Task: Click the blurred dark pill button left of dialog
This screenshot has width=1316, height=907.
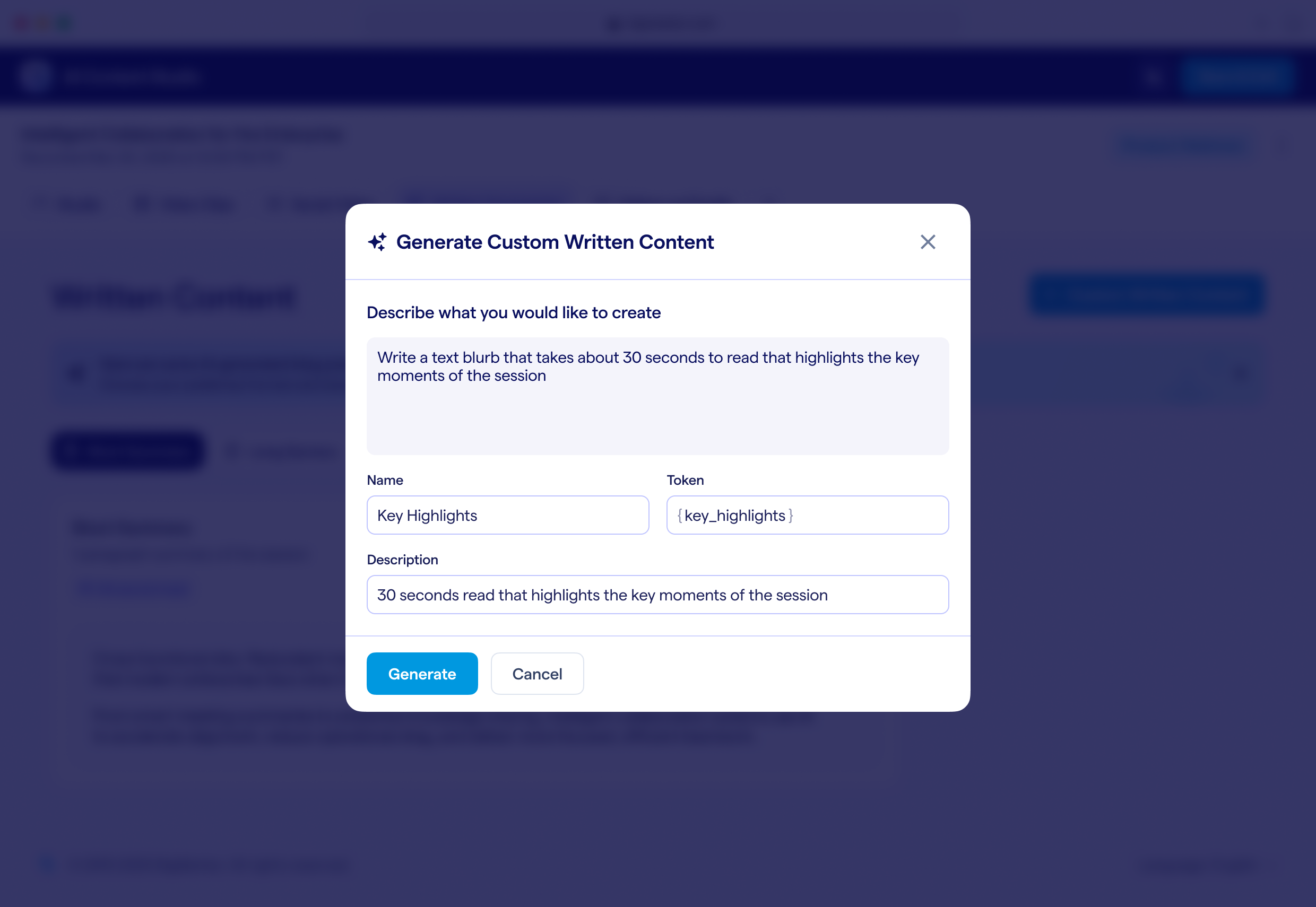Action: [x=128, y=451]
